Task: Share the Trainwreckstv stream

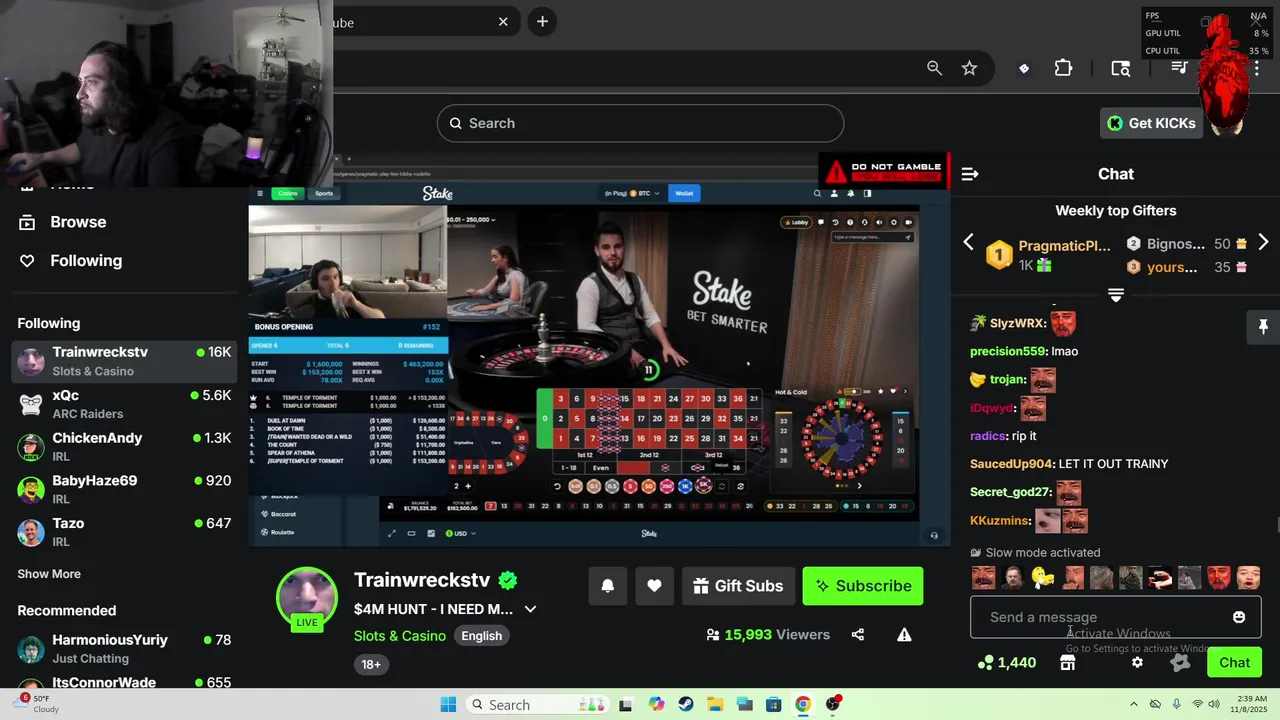Action: [x=857, y=635]
